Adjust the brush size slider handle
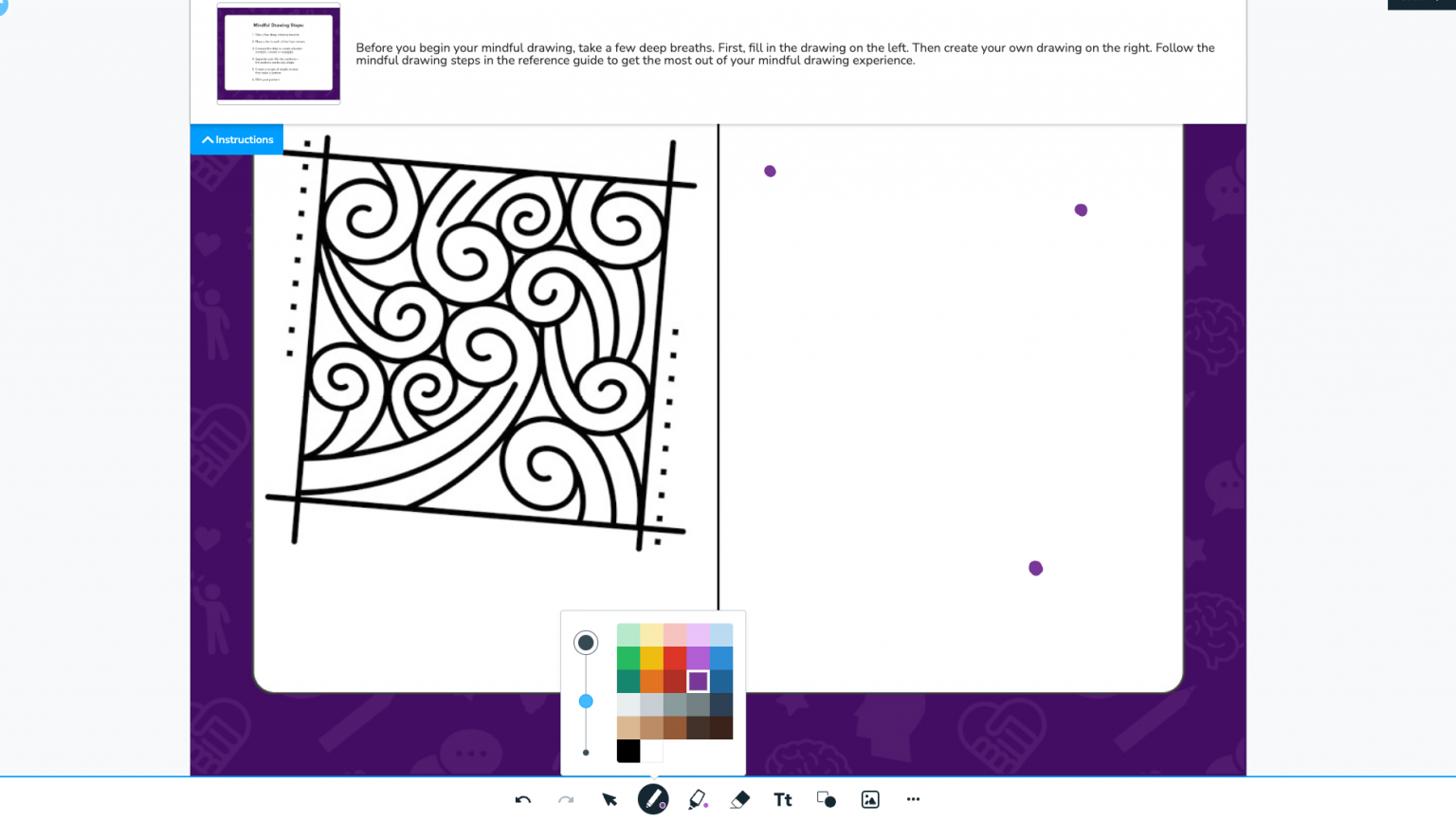The image size is (1456, 820). 586,702
